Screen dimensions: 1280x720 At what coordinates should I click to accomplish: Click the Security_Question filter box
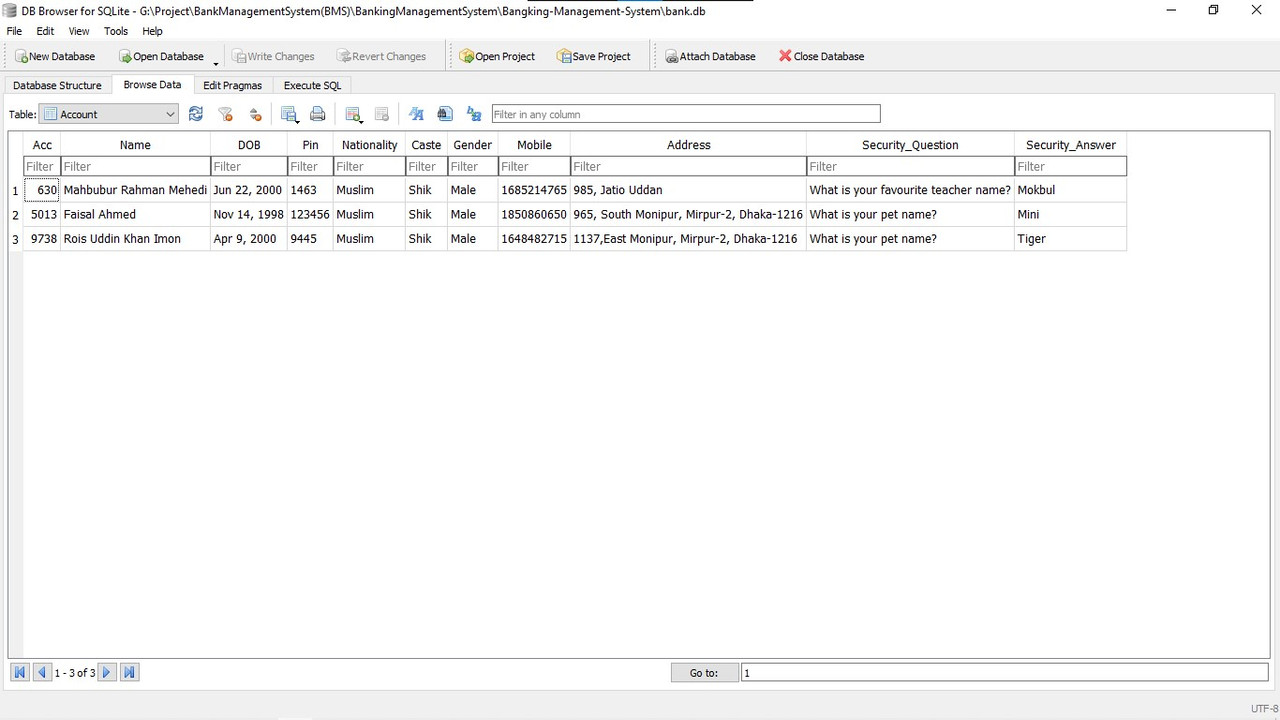tap(910, 167)
